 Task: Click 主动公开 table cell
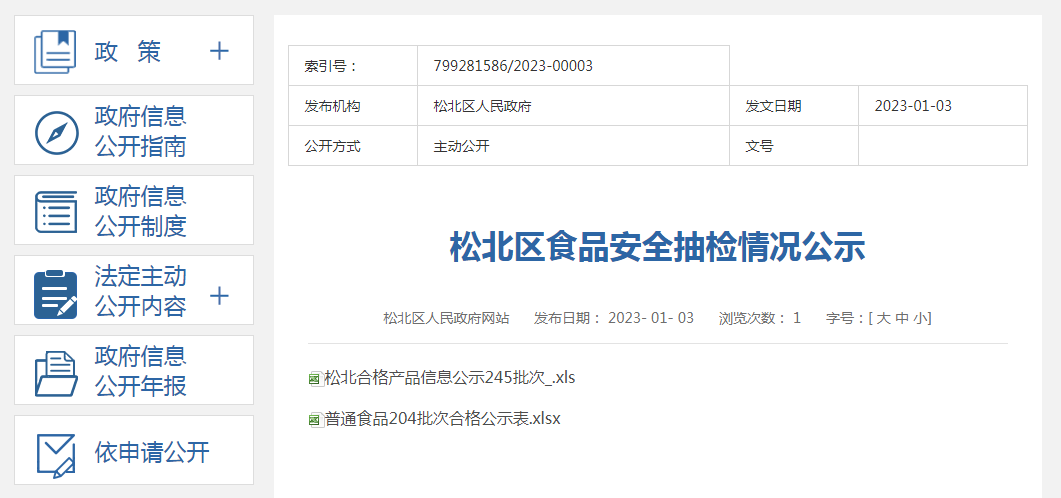(573, 145)
